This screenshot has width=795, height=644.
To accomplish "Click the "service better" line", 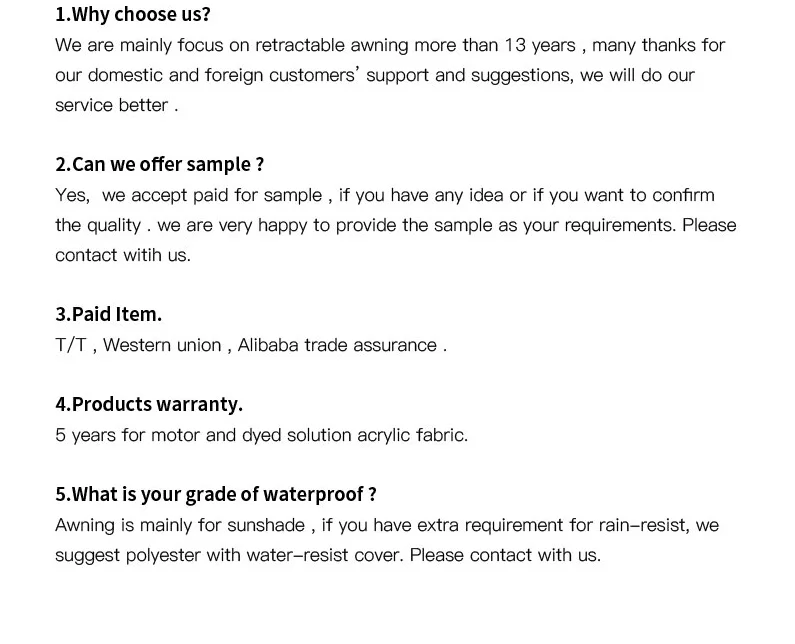I will 116,105.
